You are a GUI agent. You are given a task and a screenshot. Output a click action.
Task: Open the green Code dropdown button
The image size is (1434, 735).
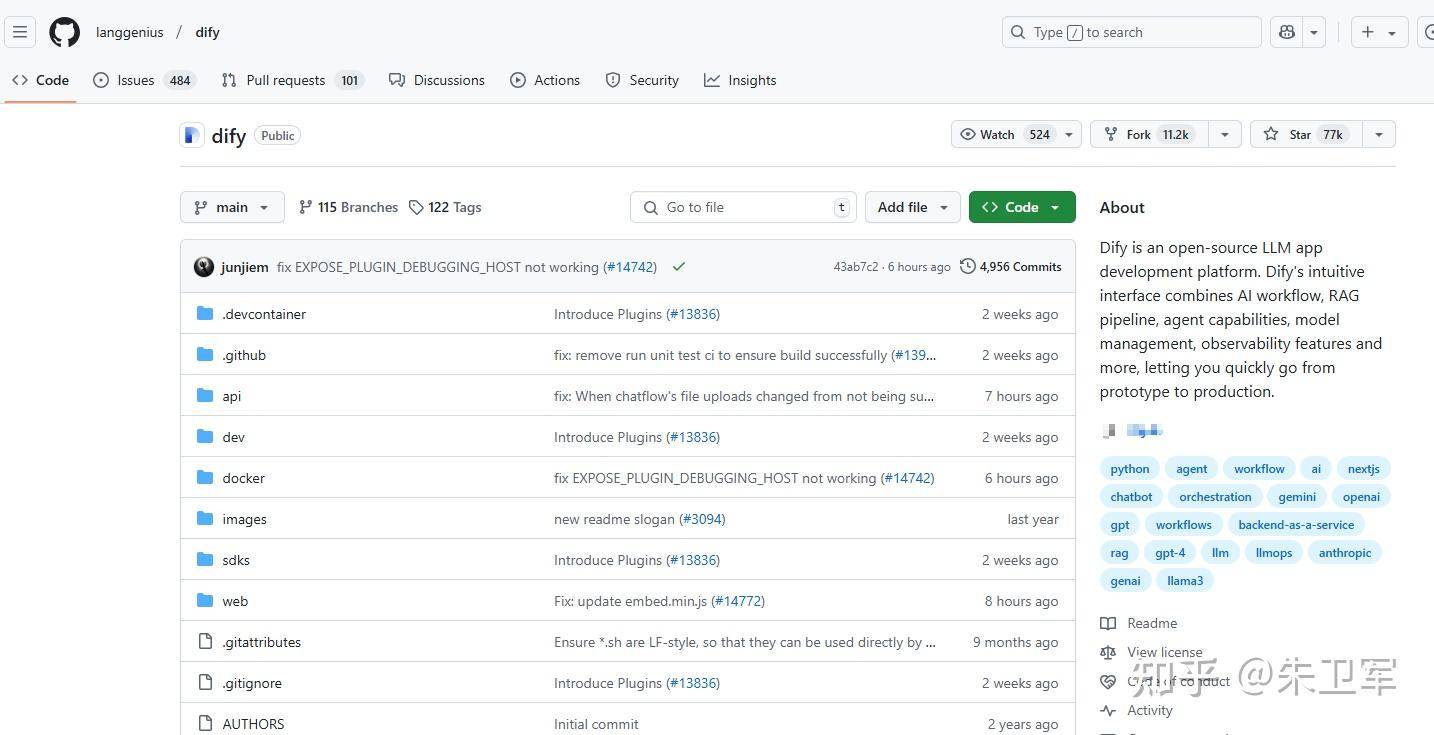[1022, 207]
